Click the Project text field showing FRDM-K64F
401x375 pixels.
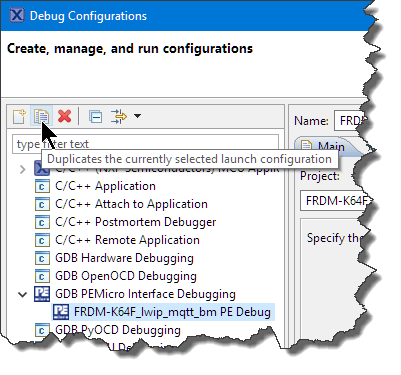click(x=336, y=201)
